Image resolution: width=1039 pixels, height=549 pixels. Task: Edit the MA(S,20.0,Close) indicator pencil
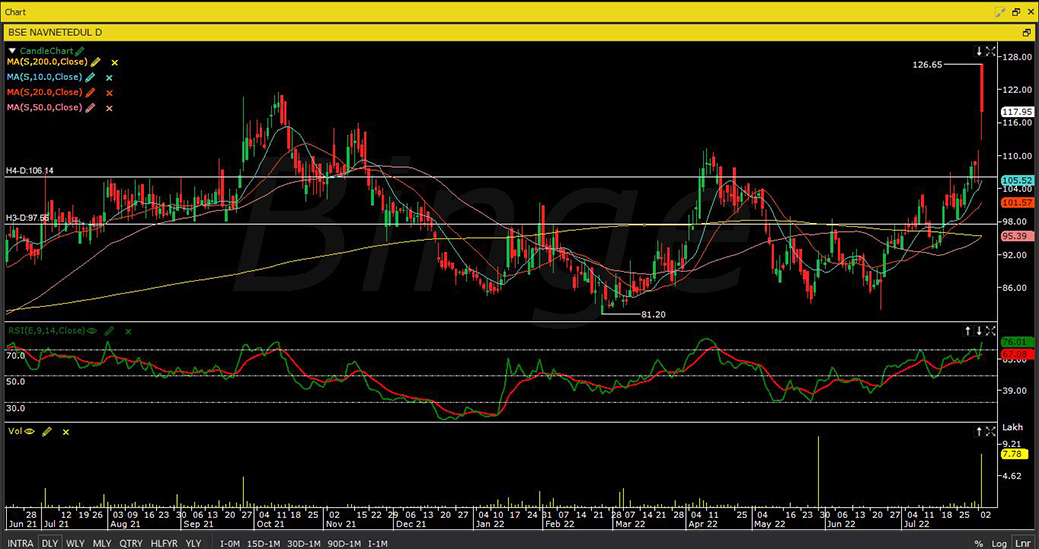coord(91,92)
